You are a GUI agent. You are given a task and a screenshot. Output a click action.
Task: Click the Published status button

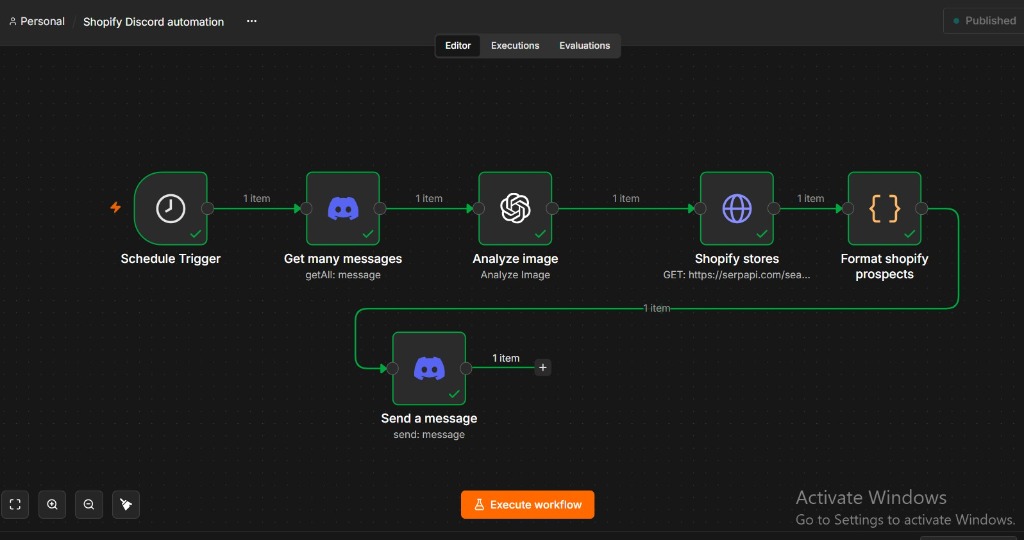(984, 21)
